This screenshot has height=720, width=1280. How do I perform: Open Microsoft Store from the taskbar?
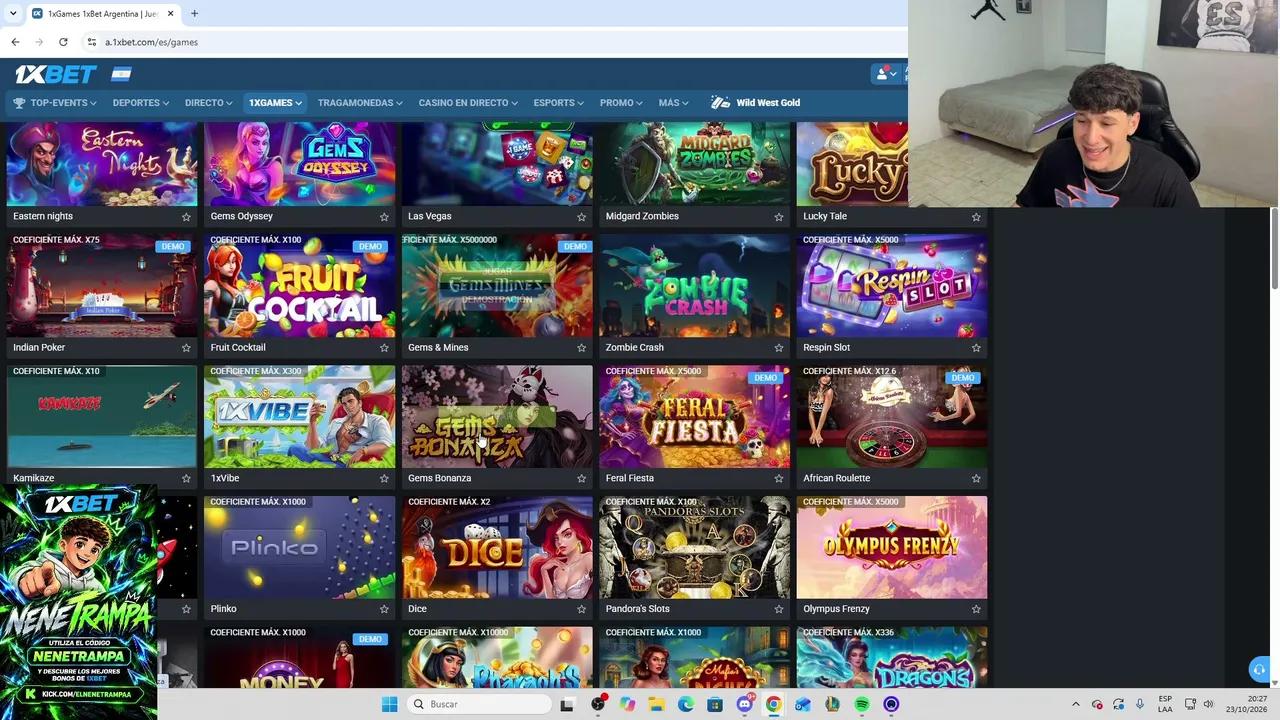pos(715,704)
